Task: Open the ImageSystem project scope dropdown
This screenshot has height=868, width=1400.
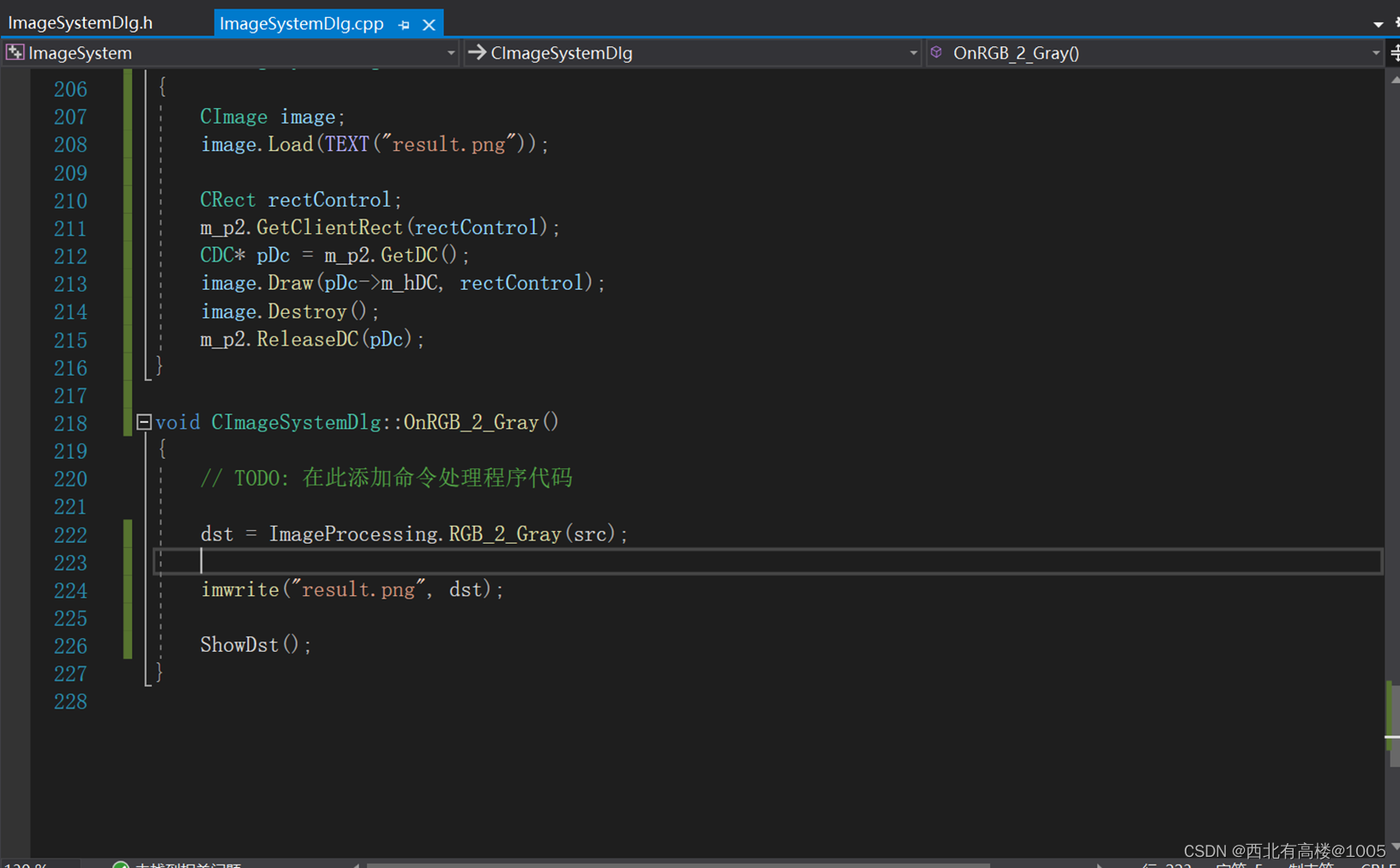Action: 231,53
